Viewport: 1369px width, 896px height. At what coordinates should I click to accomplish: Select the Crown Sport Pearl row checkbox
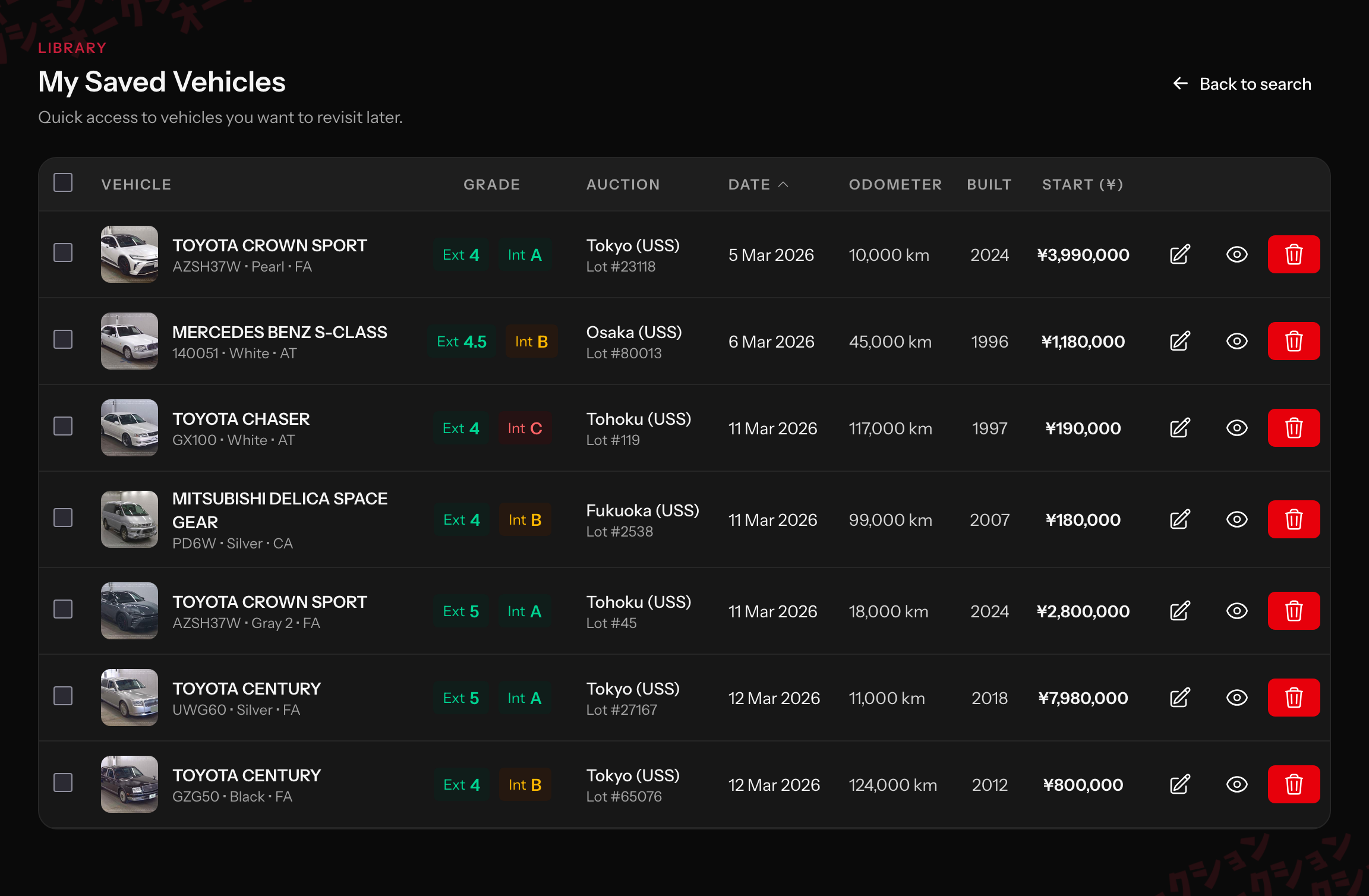(x=63, y=253)
